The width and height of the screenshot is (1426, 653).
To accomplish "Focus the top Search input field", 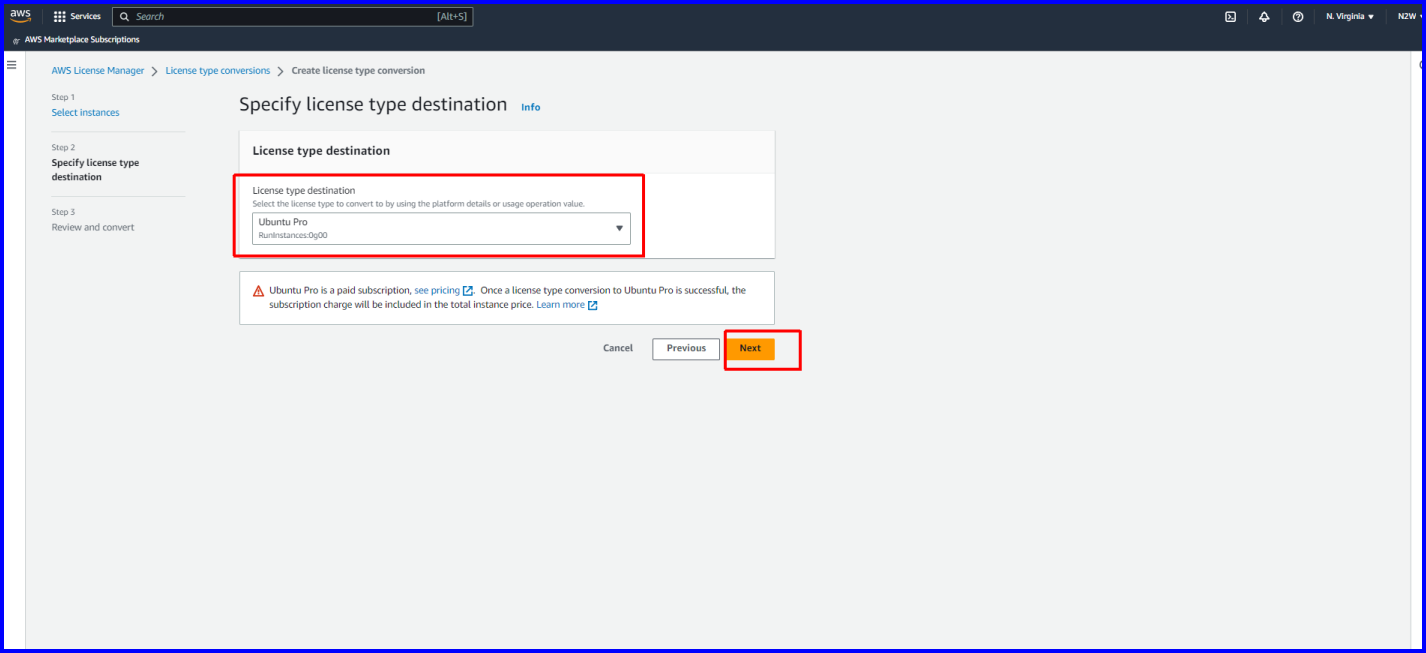I will [x=292, y=17].
